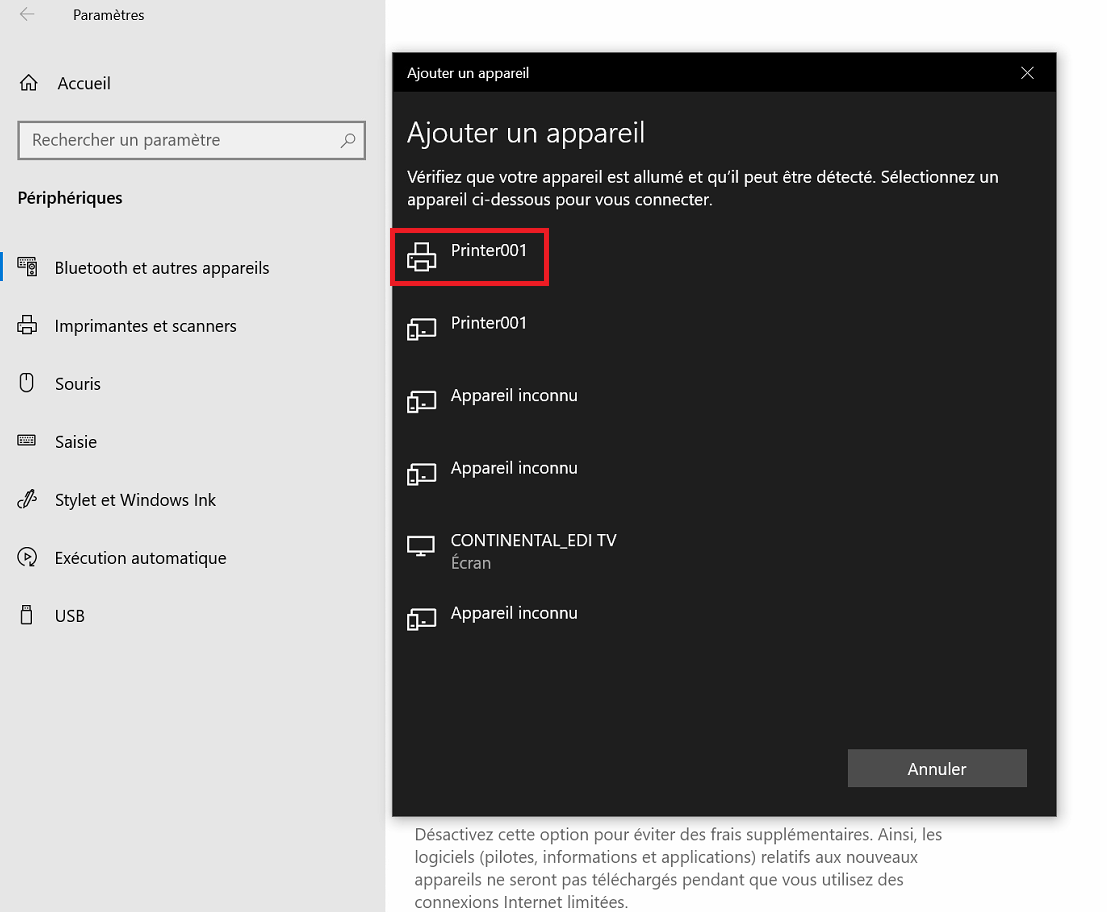Open the USB settings

69,616
